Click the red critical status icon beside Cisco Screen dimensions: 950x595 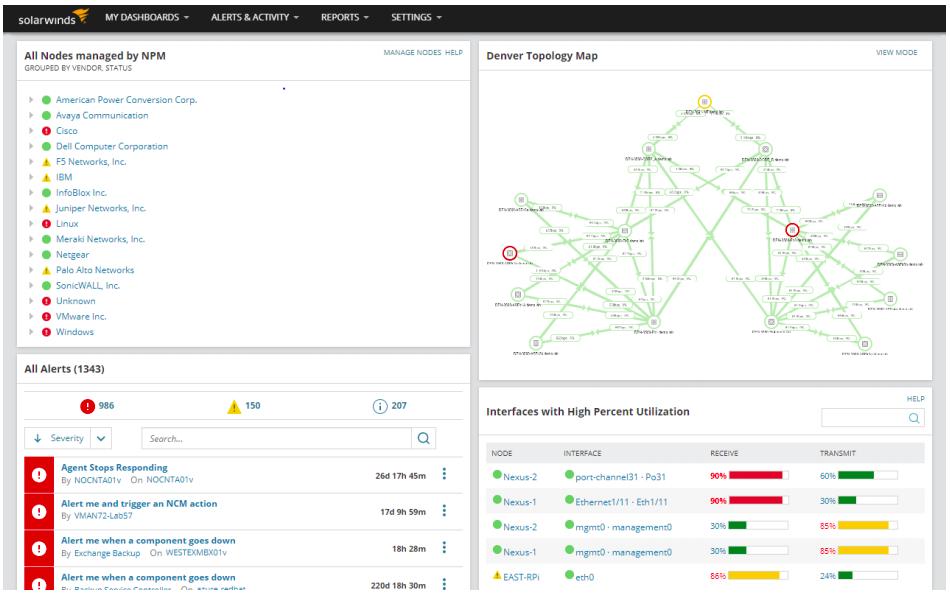tap(46, 131)
